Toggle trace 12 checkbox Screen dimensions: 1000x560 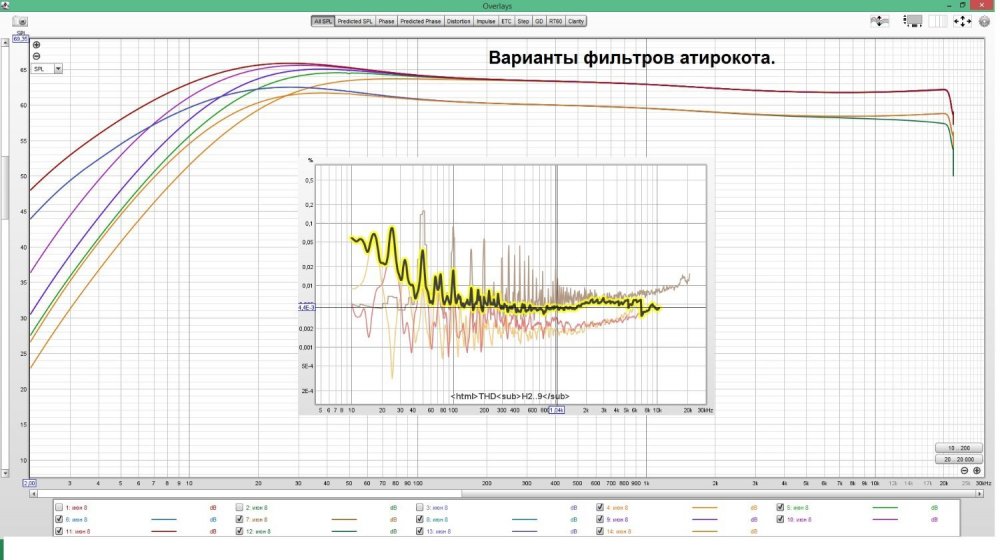coord(240,531)
